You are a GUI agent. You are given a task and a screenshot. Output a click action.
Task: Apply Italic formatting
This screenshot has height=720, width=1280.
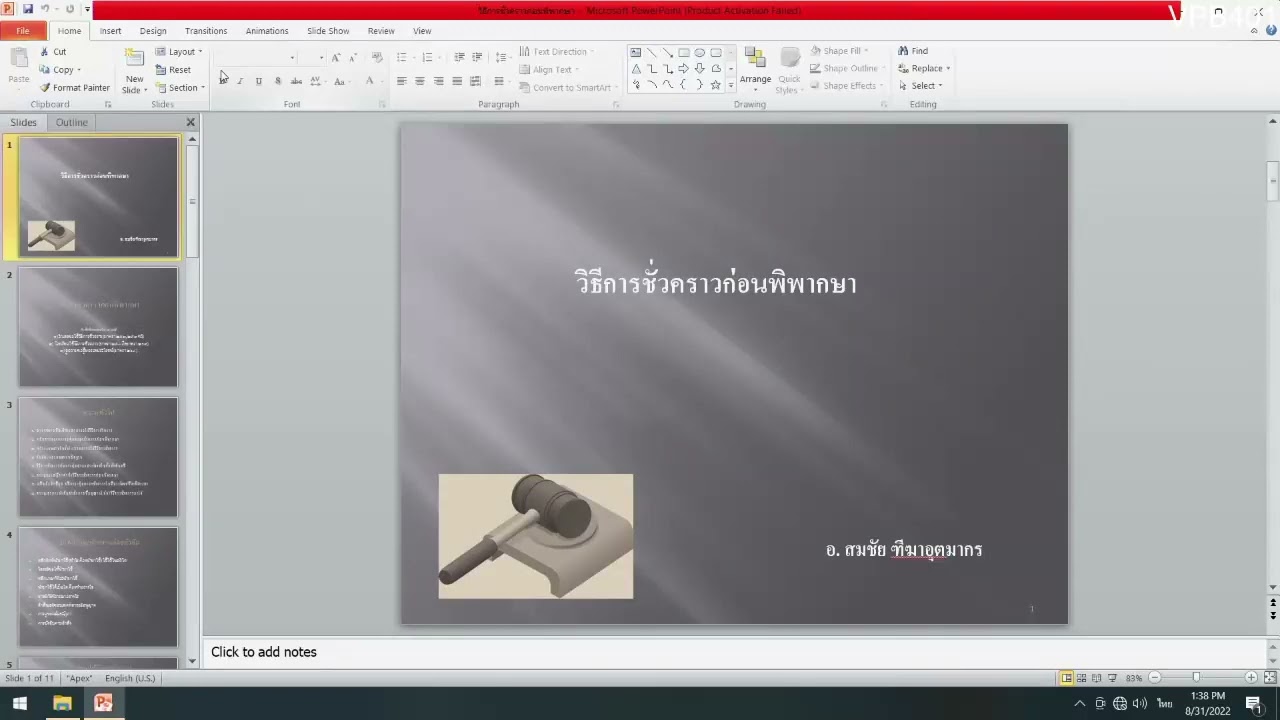click(240, 81)
